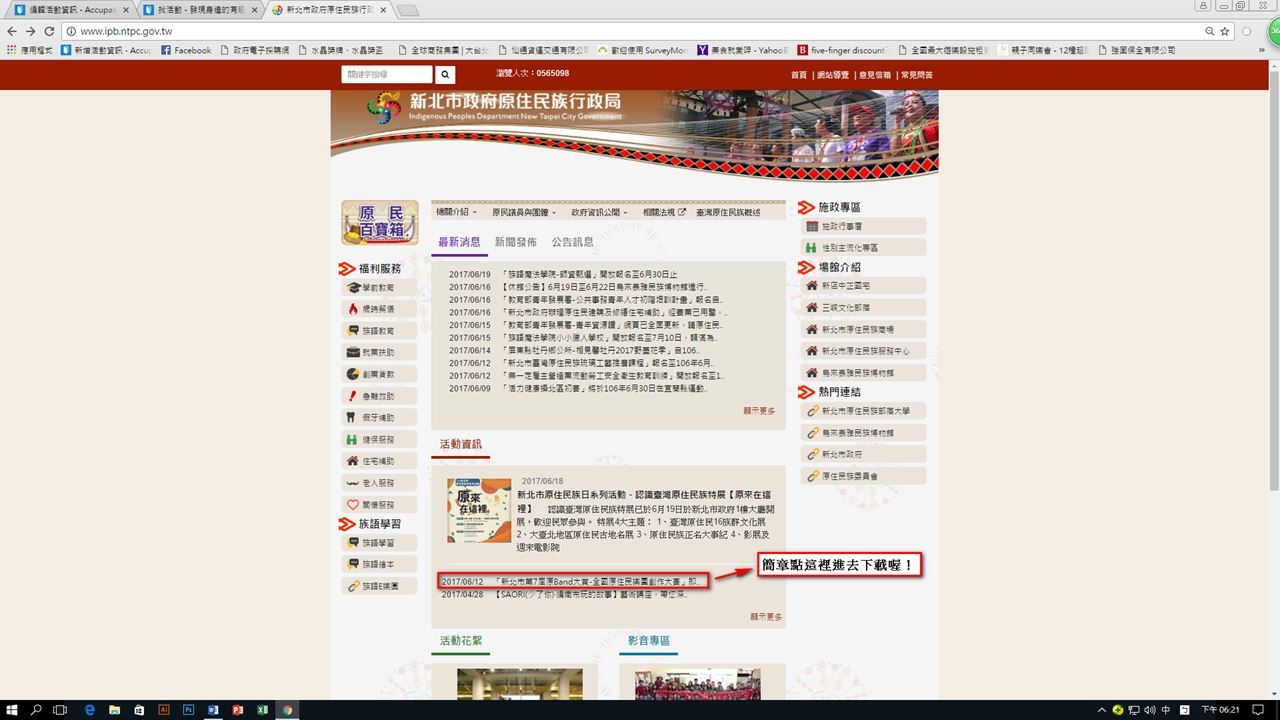
Task: Click the 網站導覽 link in header
Action: [832, 75]
